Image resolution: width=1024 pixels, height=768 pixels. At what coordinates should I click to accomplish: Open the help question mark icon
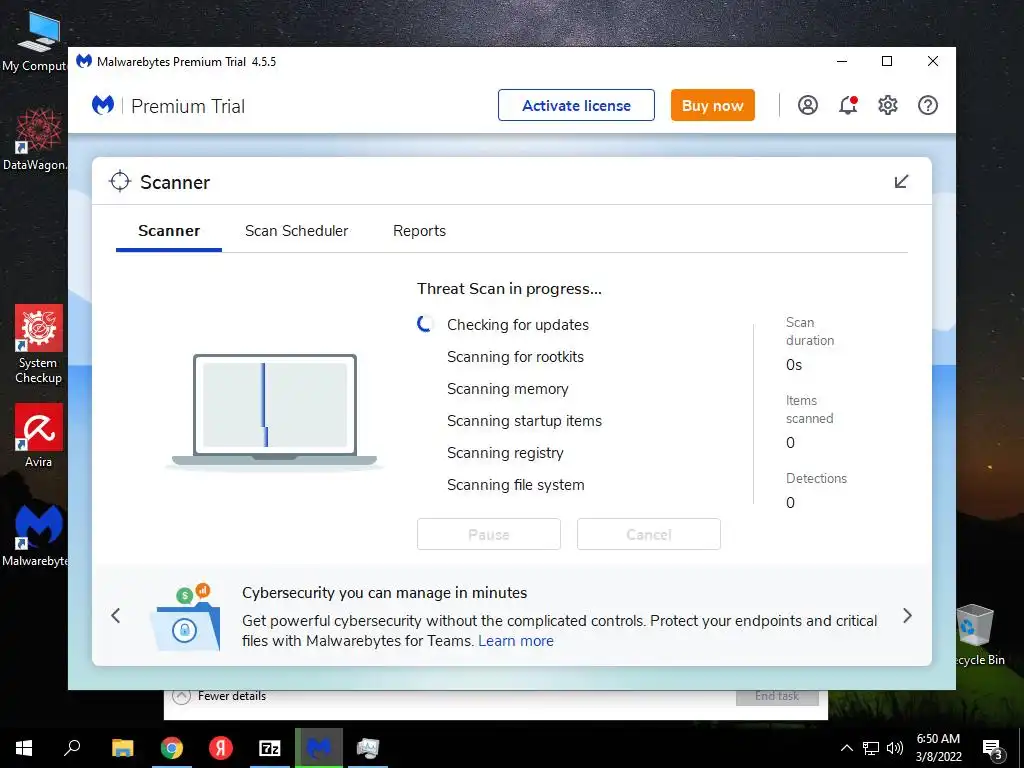pos(927,105)
